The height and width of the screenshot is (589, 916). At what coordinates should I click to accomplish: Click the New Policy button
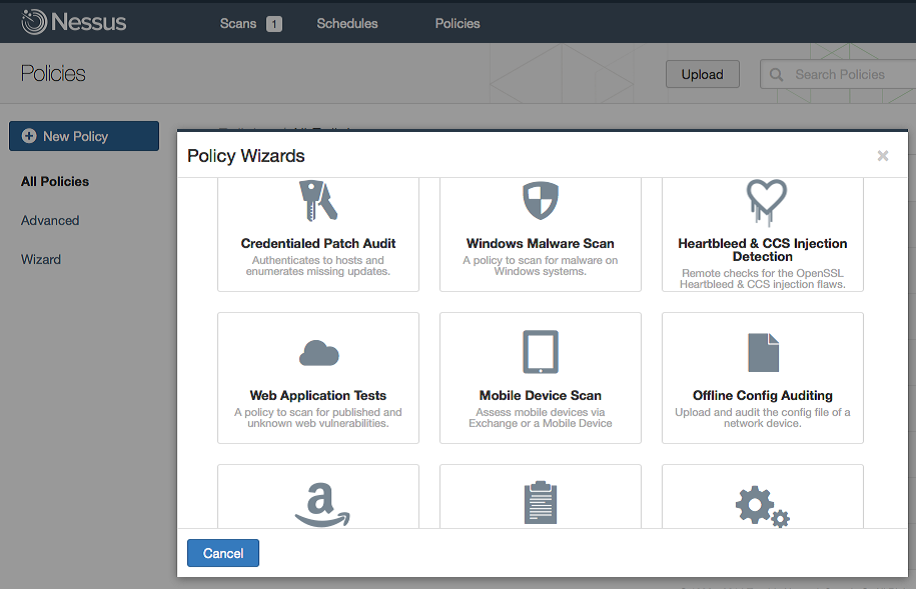pyautogui.click(x=84, y=136)
